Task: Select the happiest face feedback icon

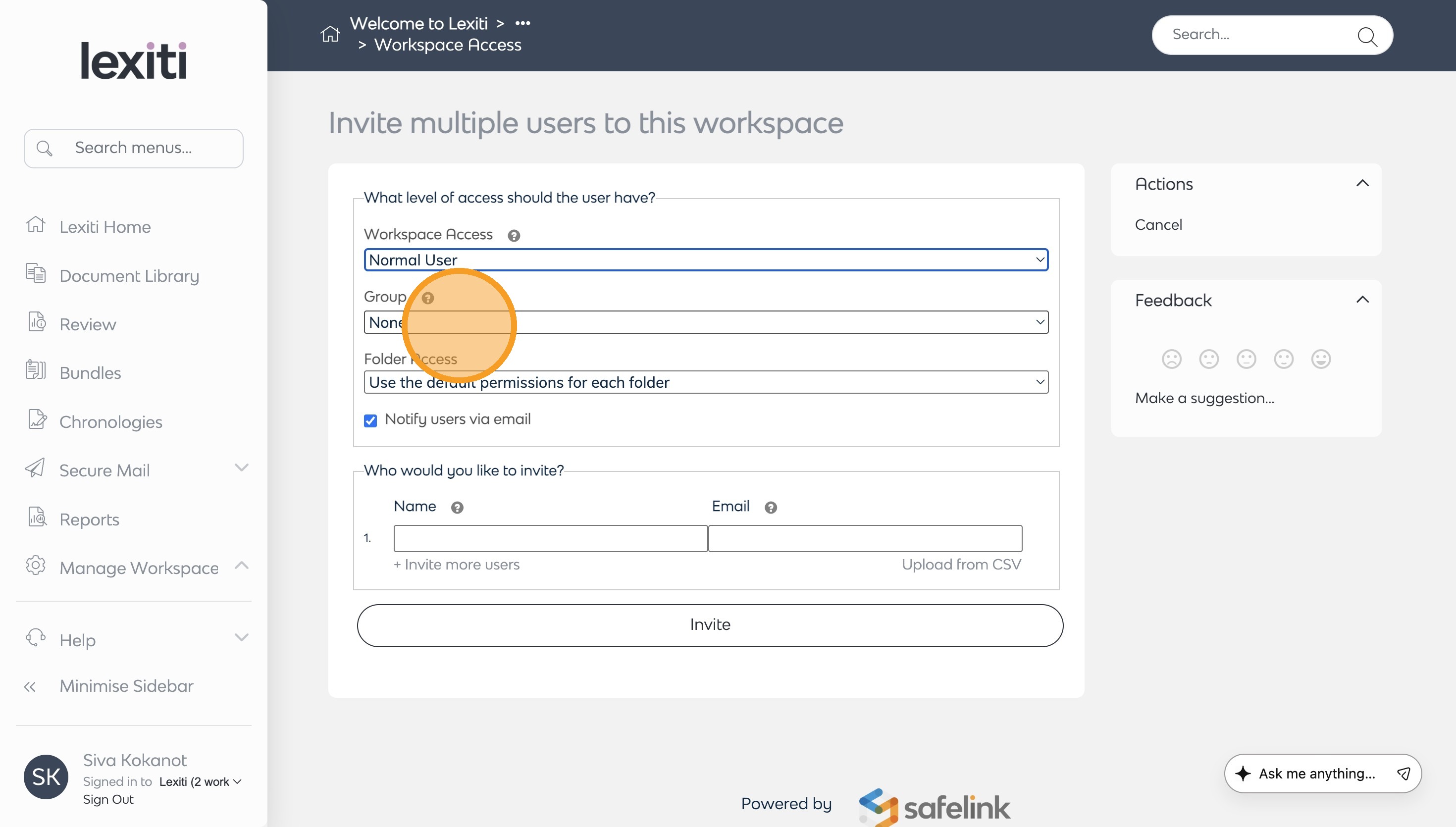Action: pyautogui.click(x=1320, y=359)
